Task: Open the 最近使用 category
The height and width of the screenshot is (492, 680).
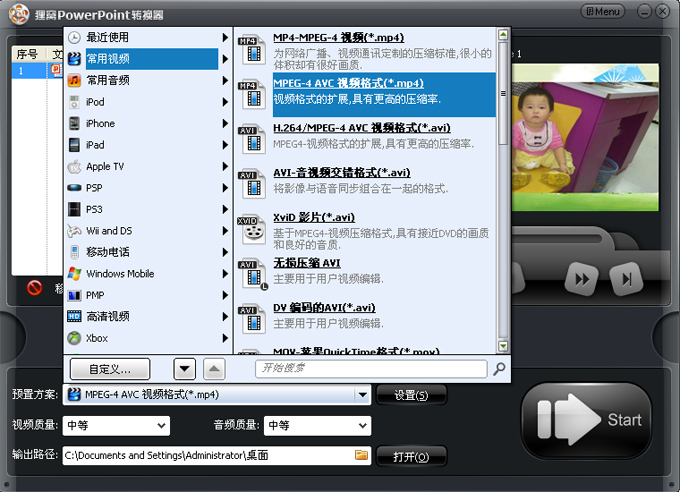Action: pos(147,37)
